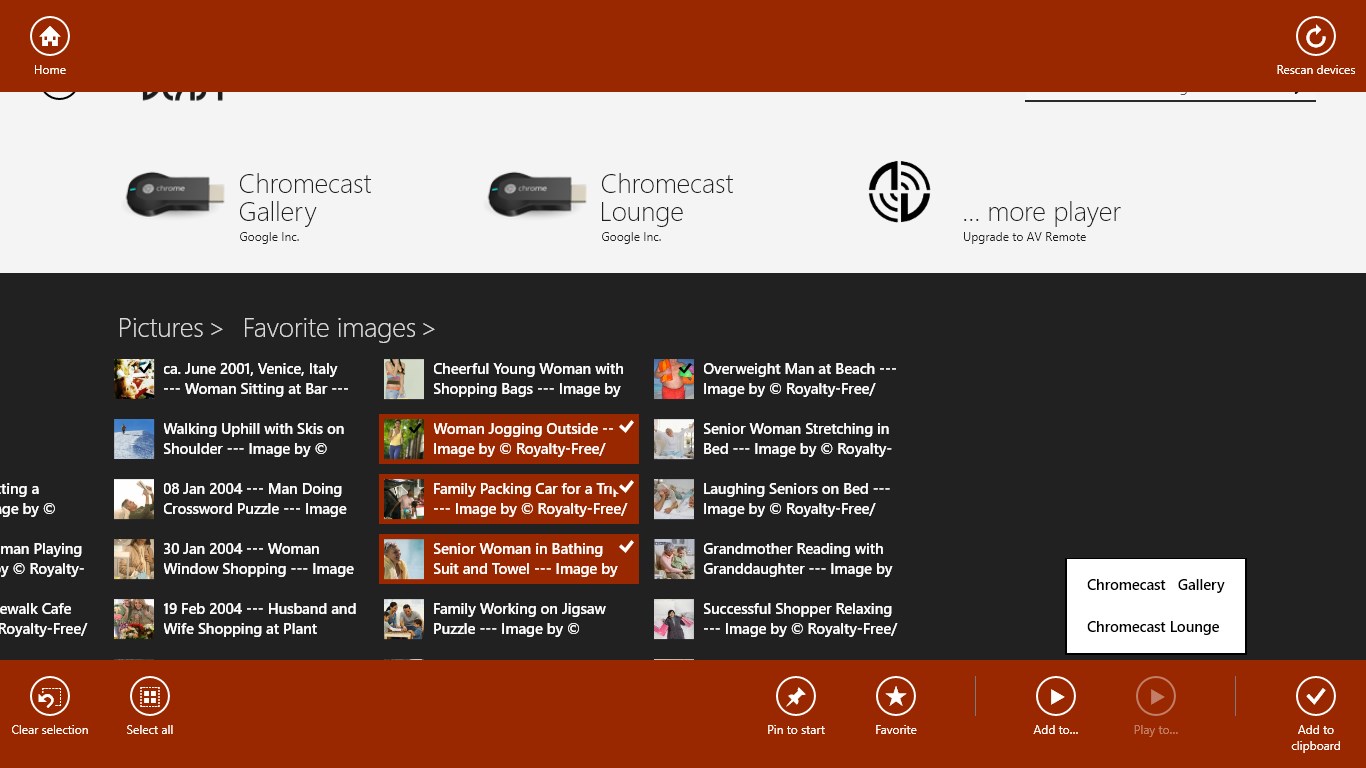The width and height of the screenshot is (1366, 768).
Task: Choose Chromecast Gallery in popup menu
Action: pos(1156,585)
